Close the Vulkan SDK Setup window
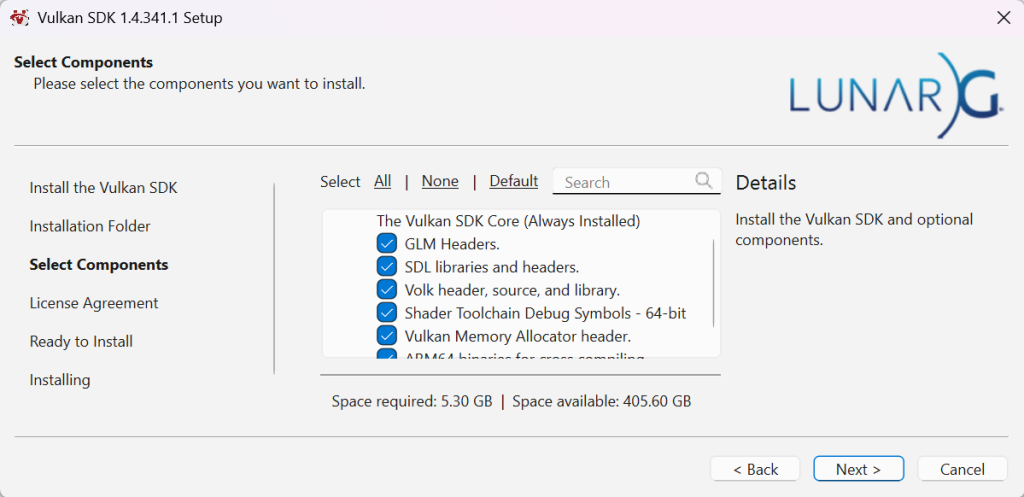The image size is (1024, 497). [x=1003, y=18]
